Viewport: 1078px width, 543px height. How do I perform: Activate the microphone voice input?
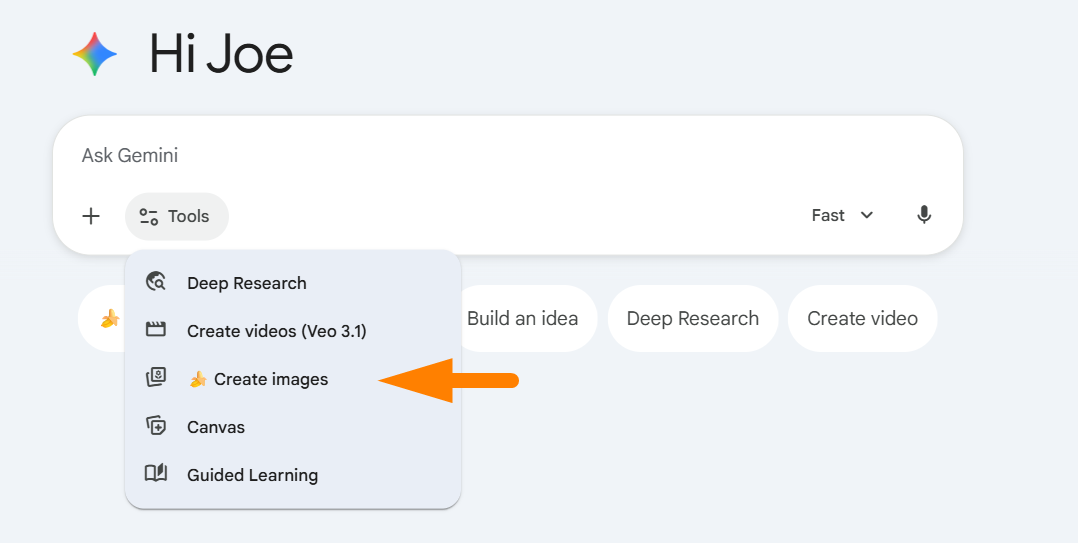coord(924,215)
